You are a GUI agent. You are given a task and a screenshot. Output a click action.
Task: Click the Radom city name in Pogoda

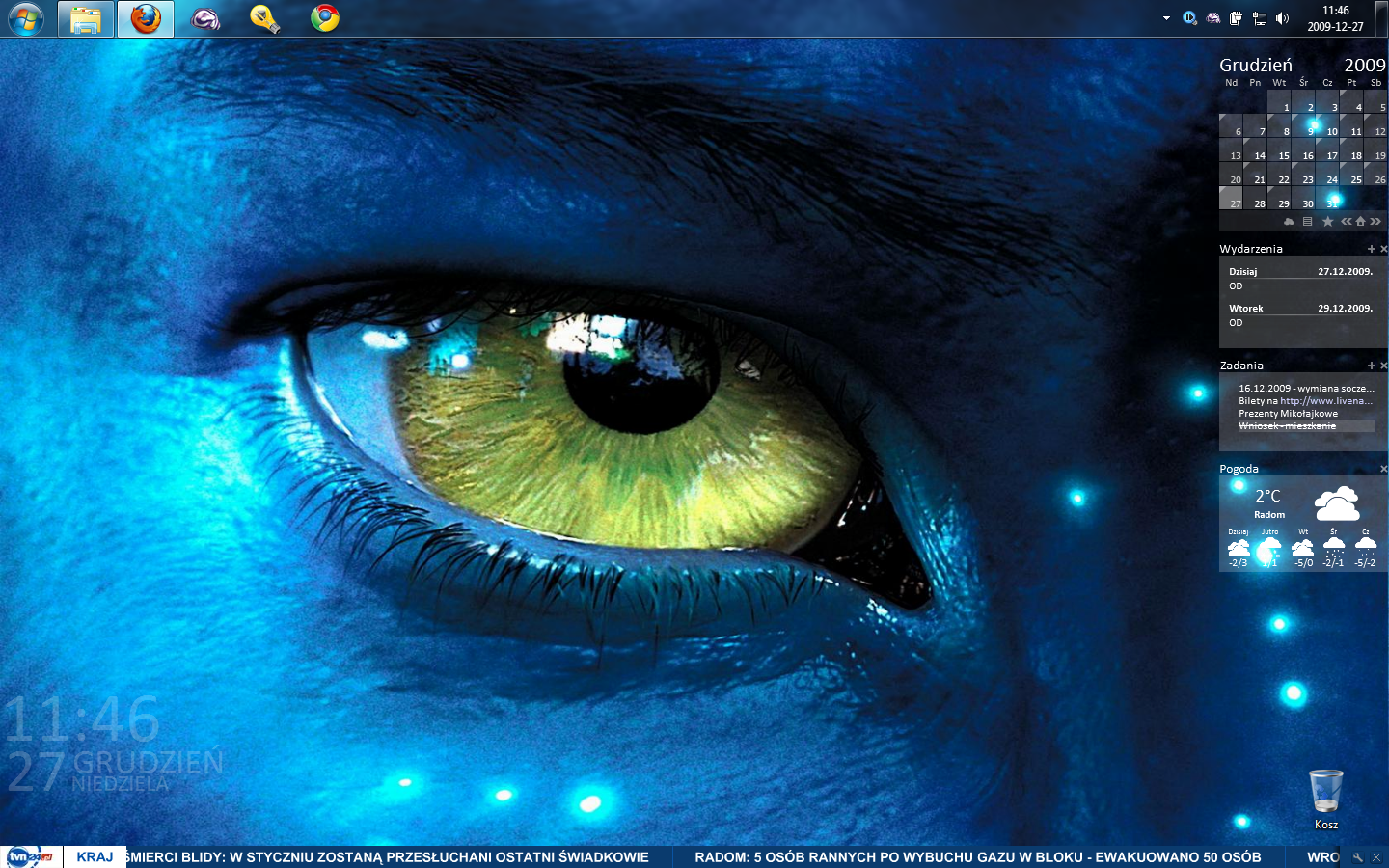tap(1269, 515)
